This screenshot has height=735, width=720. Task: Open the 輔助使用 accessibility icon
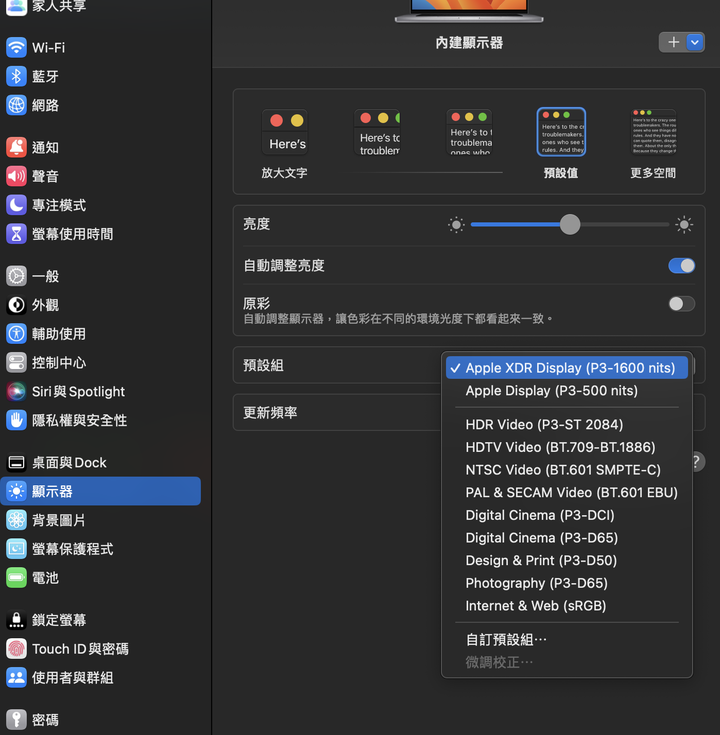click(16, 334)
